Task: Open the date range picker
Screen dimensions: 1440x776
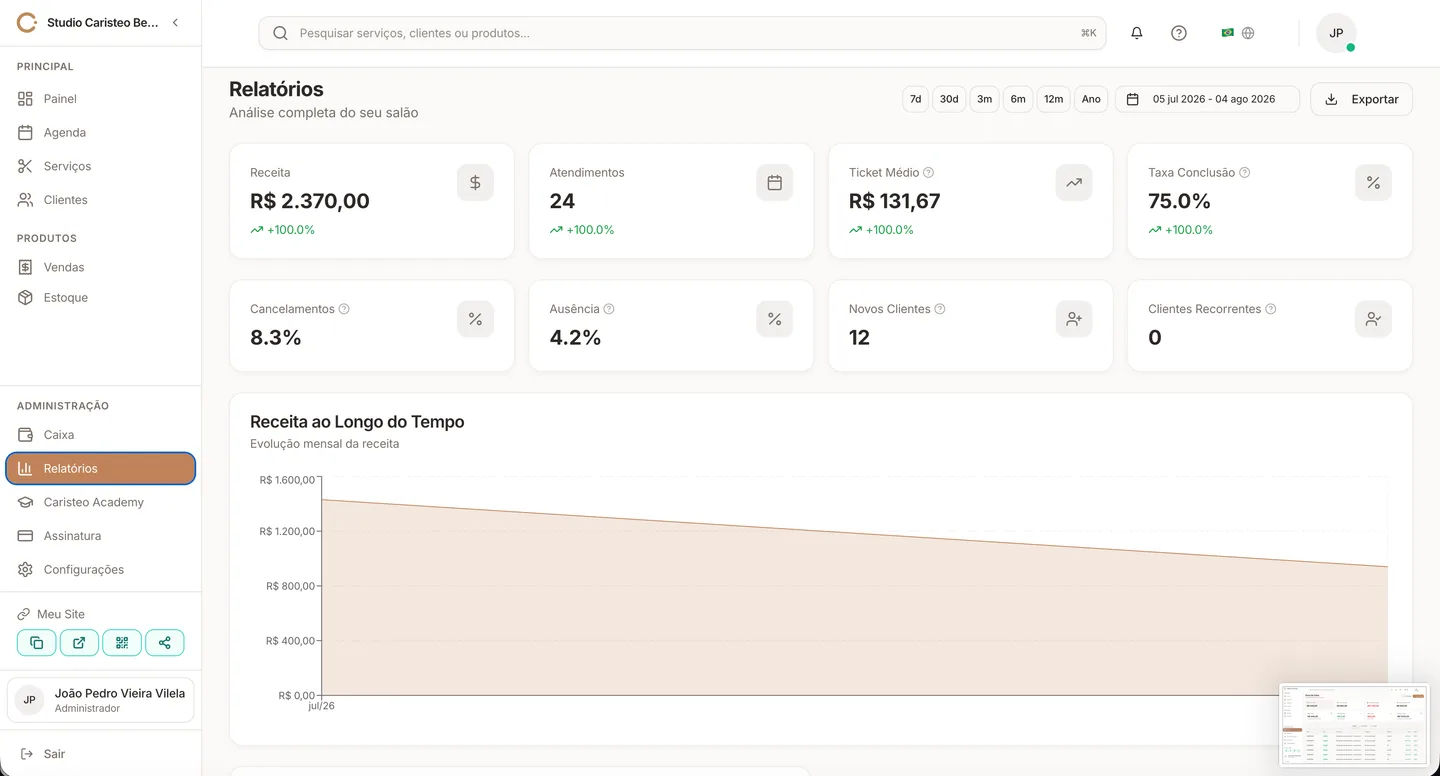Action: pos(1207,99)
